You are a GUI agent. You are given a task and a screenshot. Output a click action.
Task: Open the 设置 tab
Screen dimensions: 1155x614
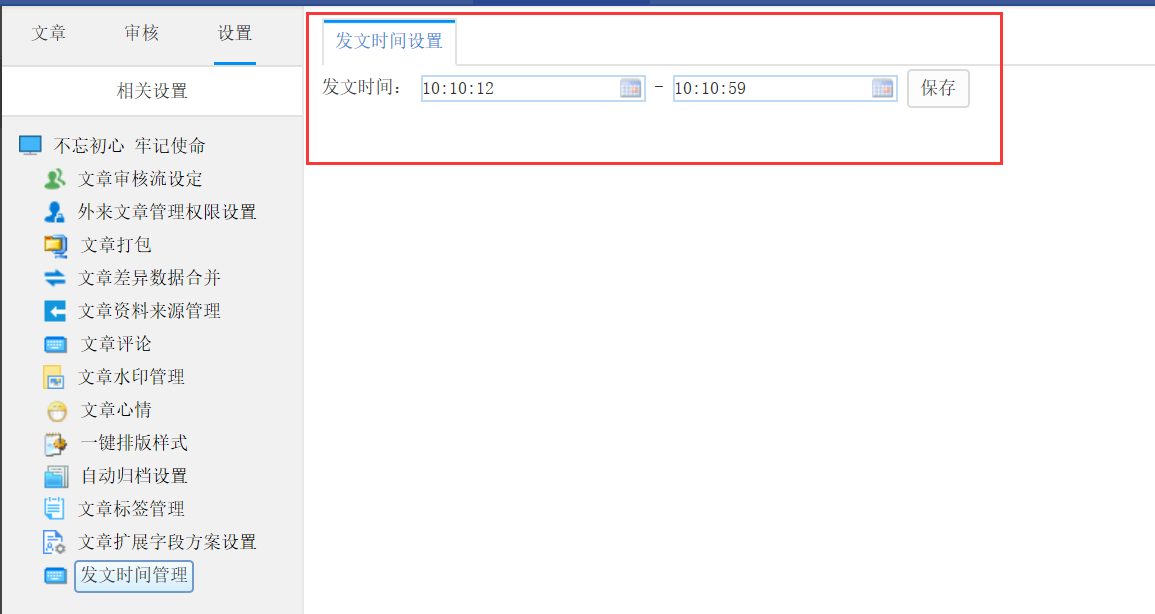235,33
